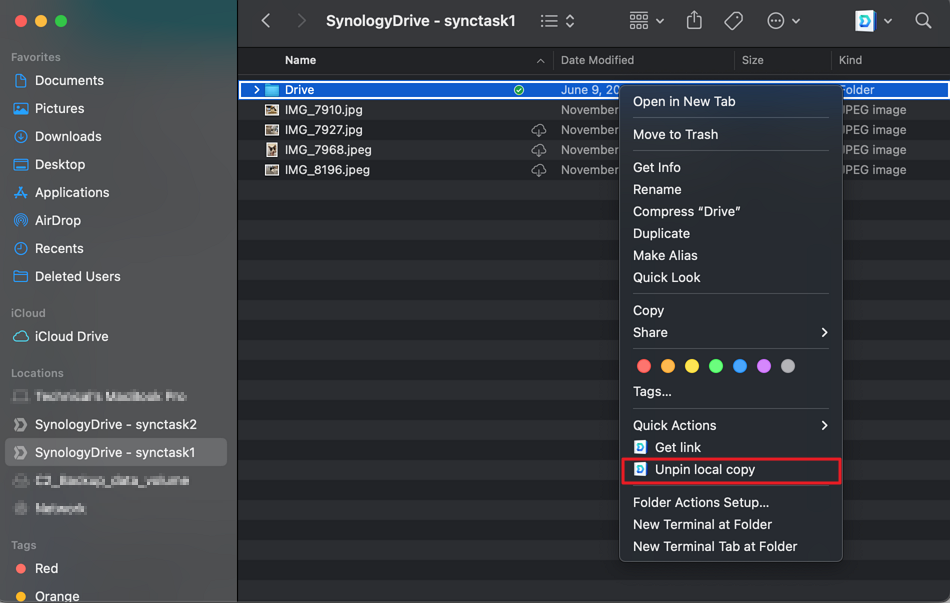
Task: Sort by the Name column header
Action: 300,60
